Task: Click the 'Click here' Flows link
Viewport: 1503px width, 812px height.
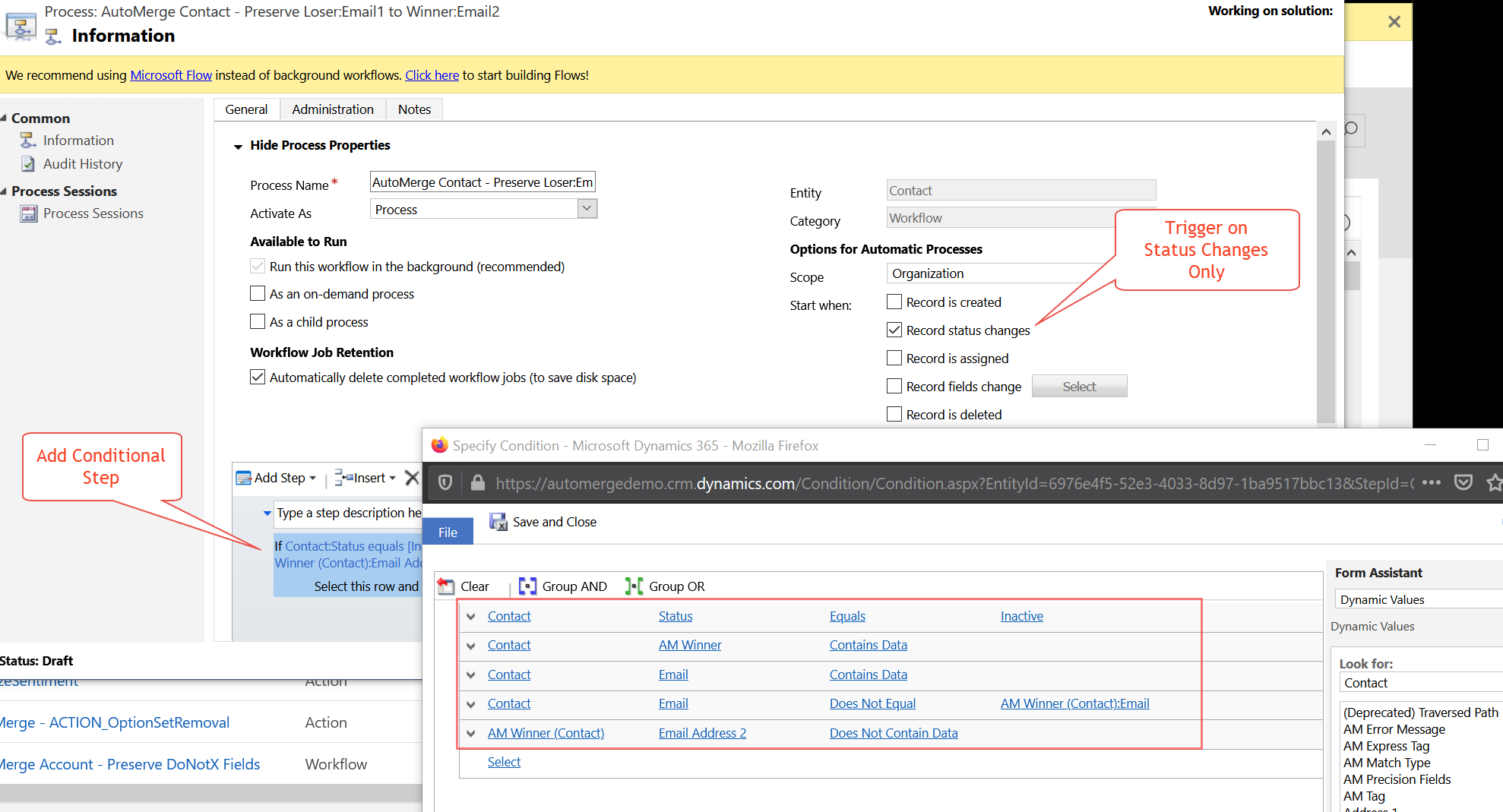Action: pyautogui.click(x=432, y=75)
